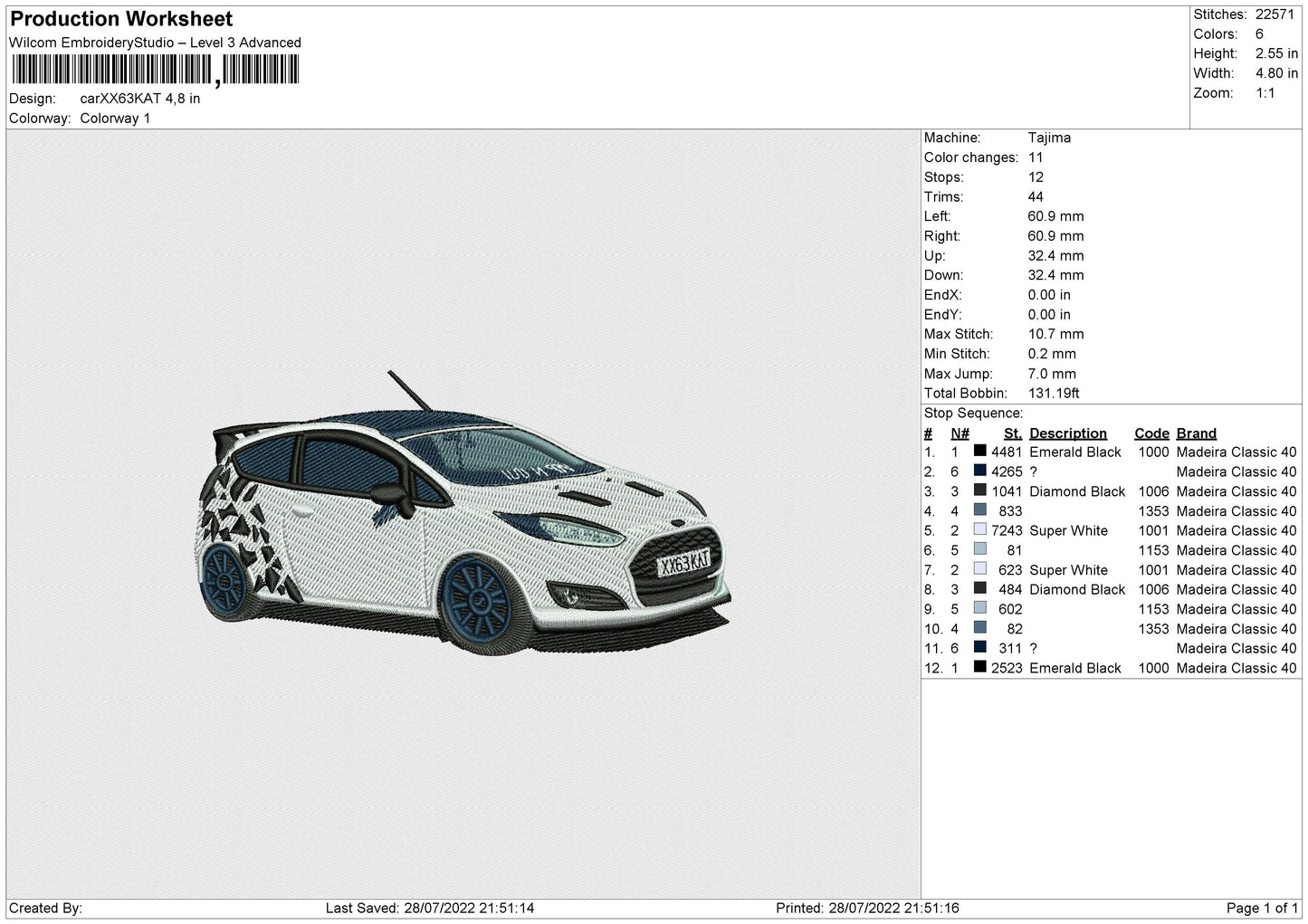Pick the dark navy swatch in row 11
Viewport: 1308px width, 924px height.
point(979,647)
